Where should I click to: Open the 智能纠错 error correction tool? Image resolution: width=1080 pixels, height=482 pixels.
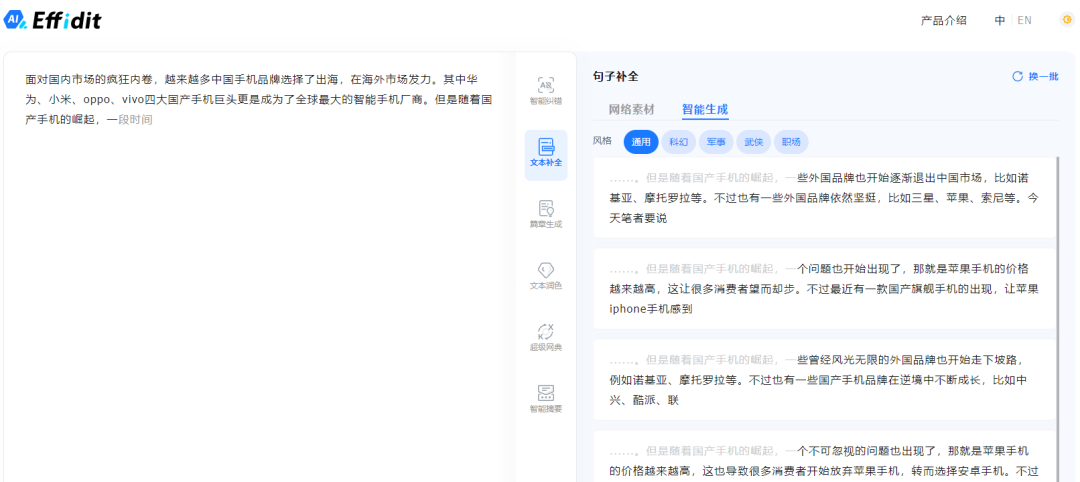545,90
